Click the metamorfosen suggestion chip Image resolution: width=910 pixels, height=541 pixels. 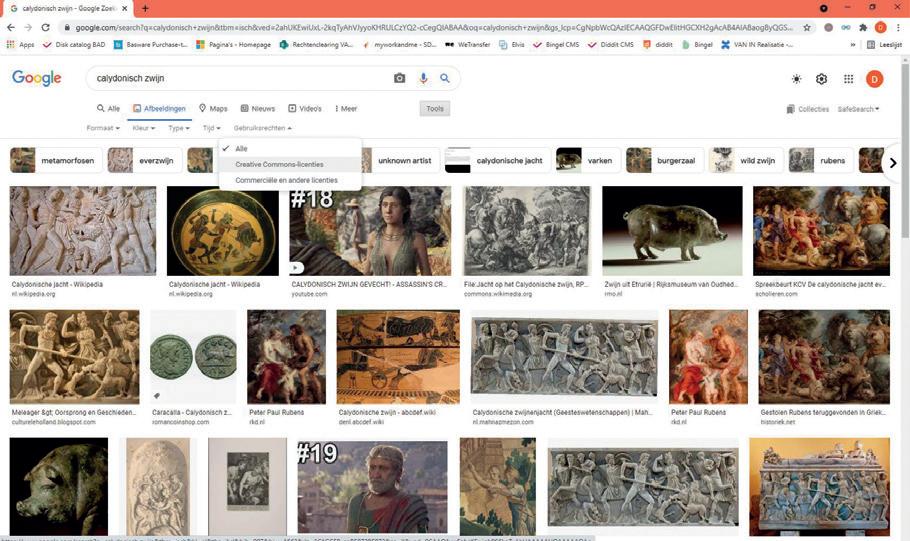pos(56,160)
